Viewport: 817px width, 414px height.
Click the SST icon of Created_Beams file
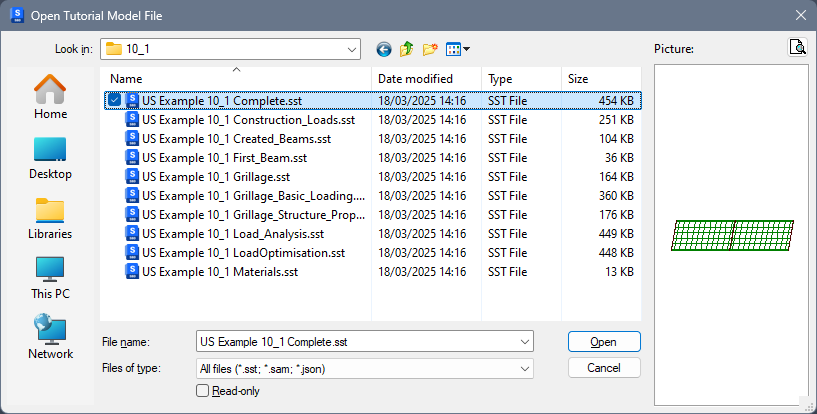132,139
